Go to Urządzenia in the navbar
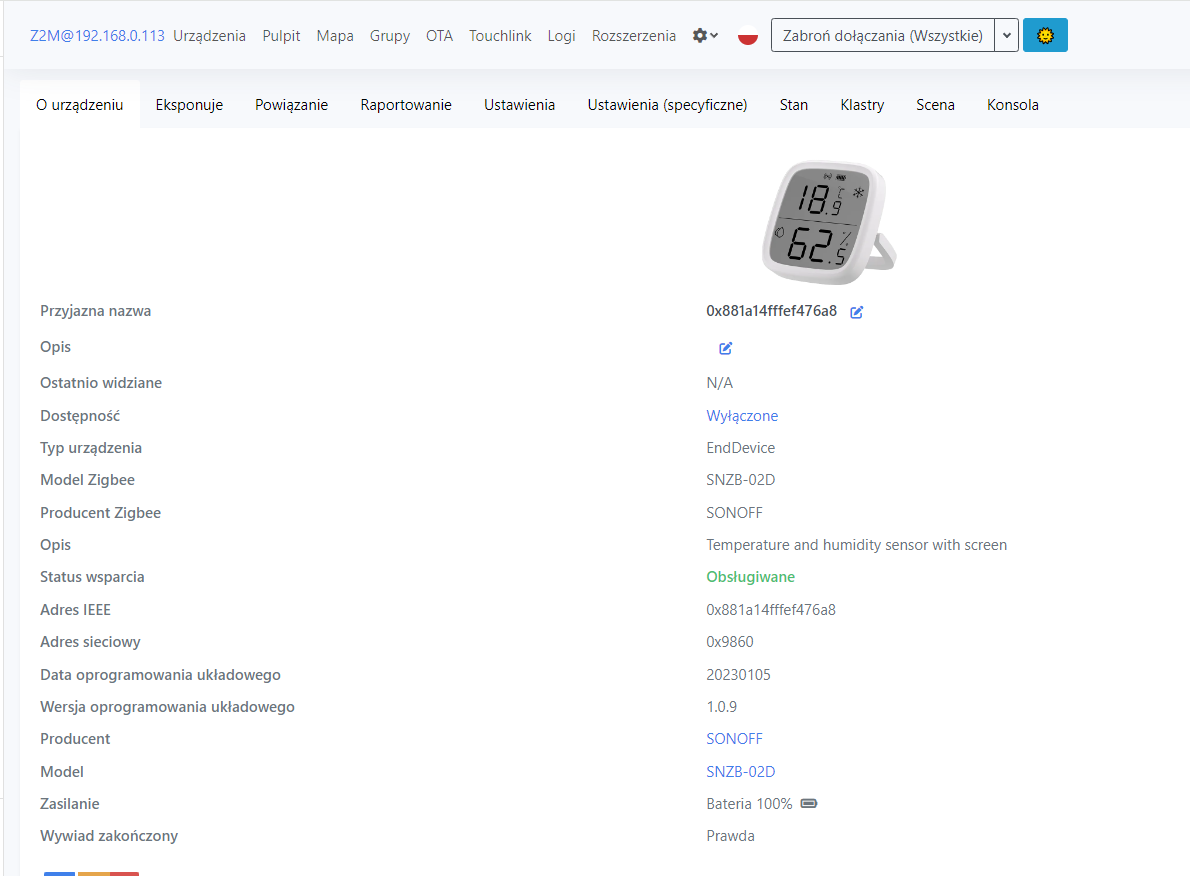Screen dimensions: 1190x876 coord(209,36)
